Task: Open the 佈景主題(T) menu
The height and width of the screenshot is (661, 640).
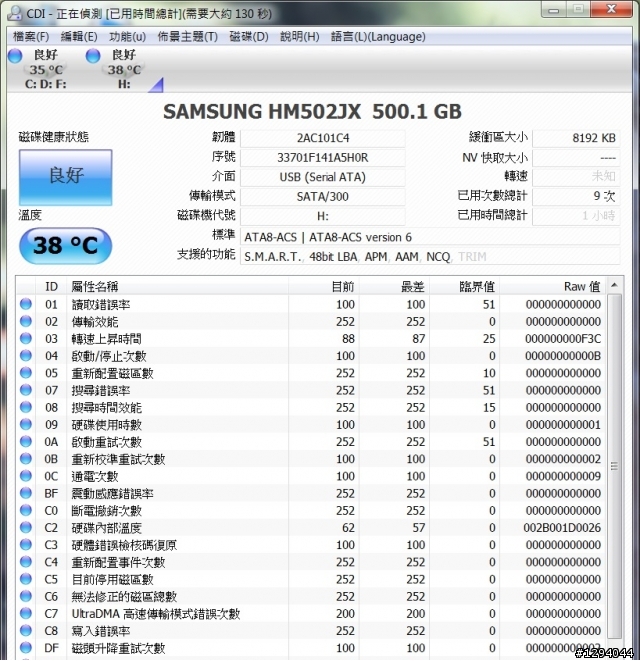Action: [188, 37]
